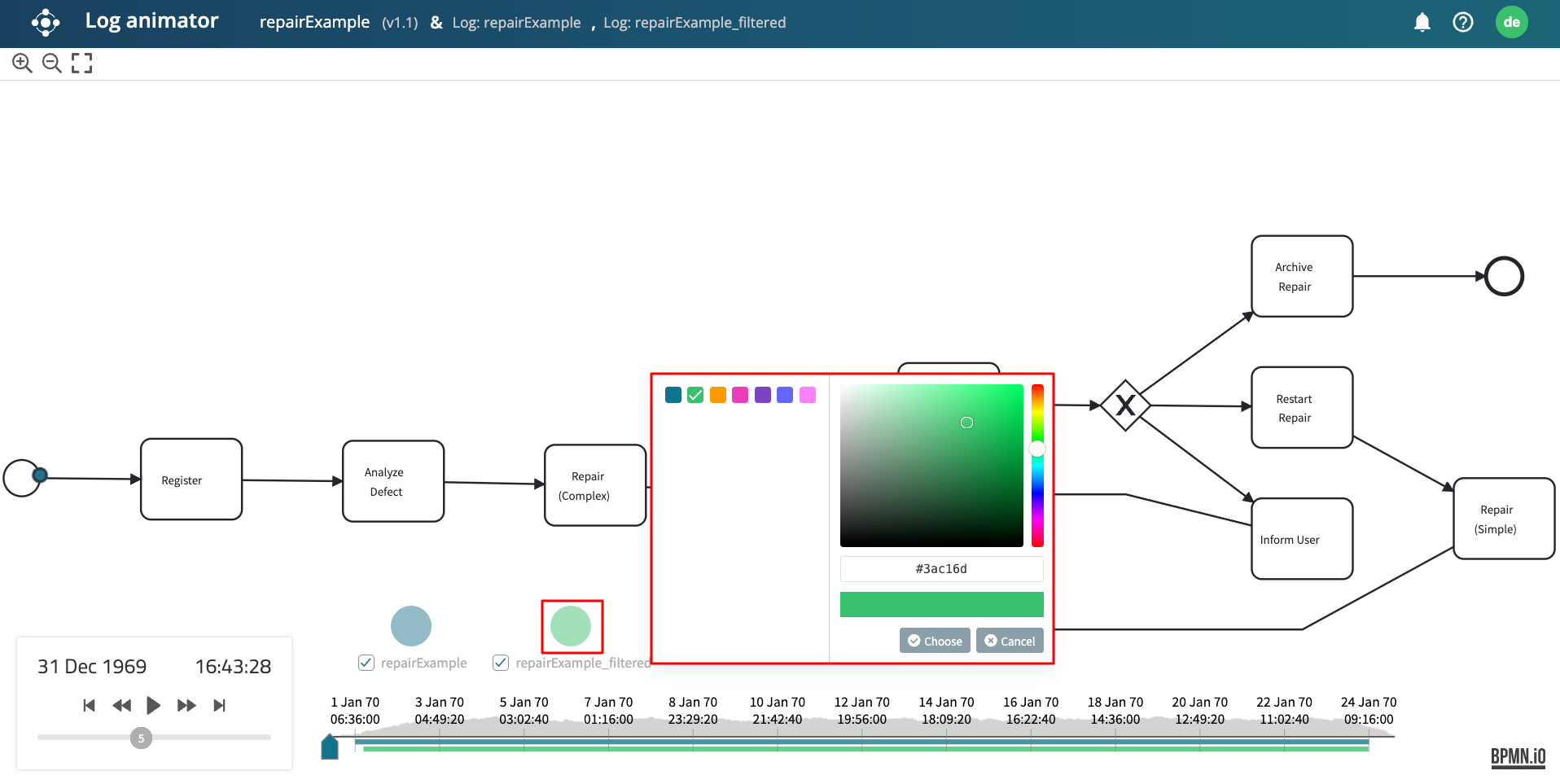The height and width of the screenshot is (784, 1560).
Task: Click the fast forward button
Action: (x=186, y=705)
